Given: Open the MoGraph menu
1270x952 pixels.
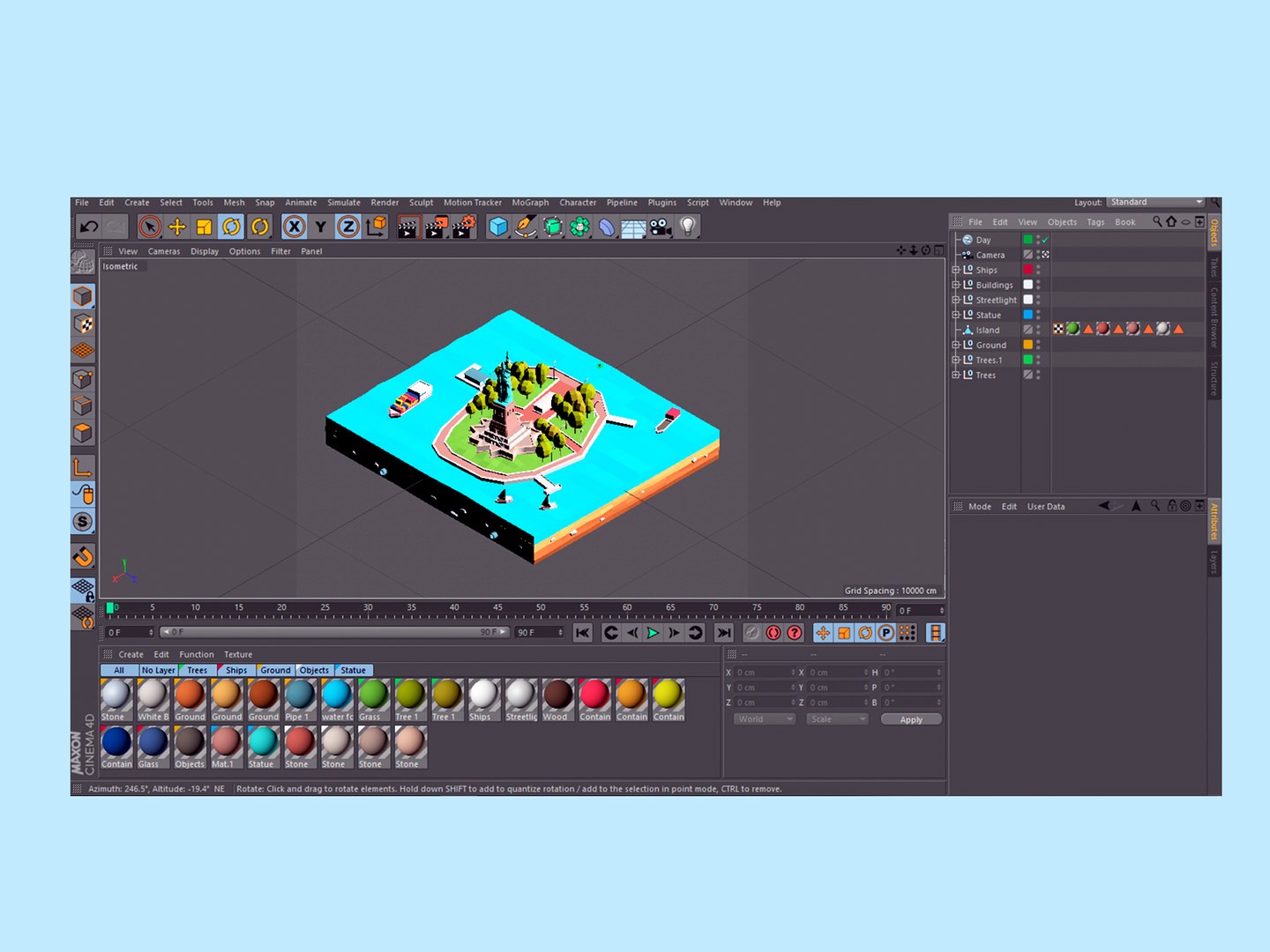Looking at the screenshot, I should point(530,203).
